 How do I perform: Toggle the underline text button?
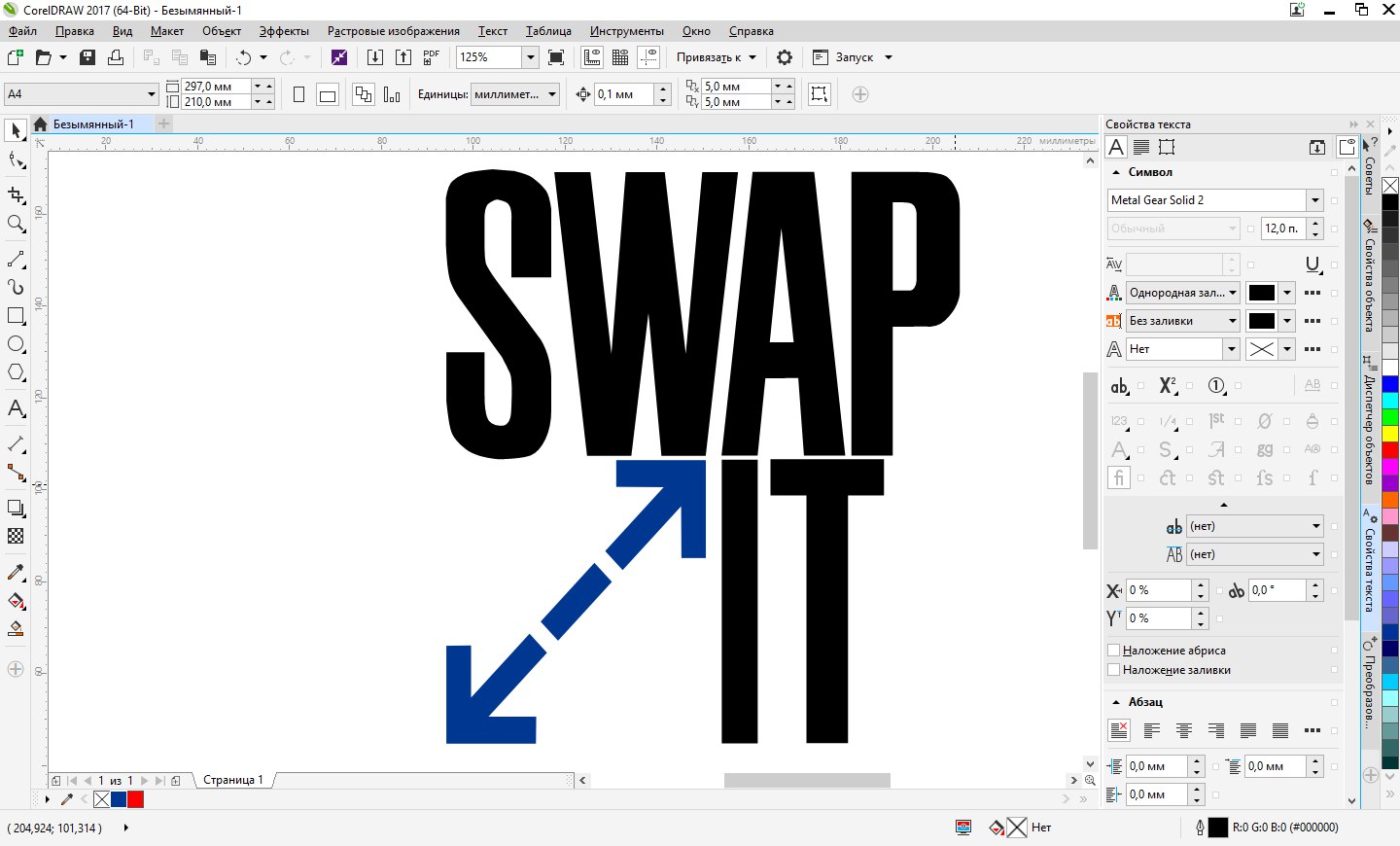1312,264
